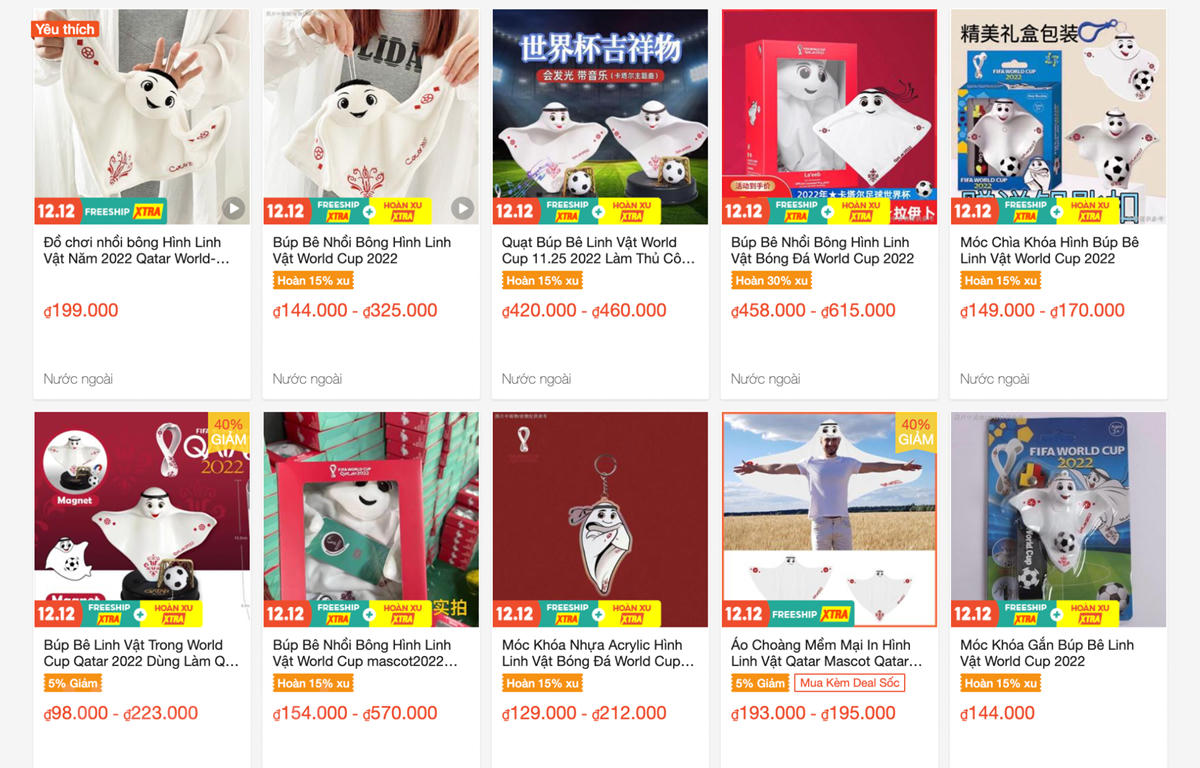
Task: Click the 40% GIẢM badge on magnet doll product
Action: click(x=229, y=431)
